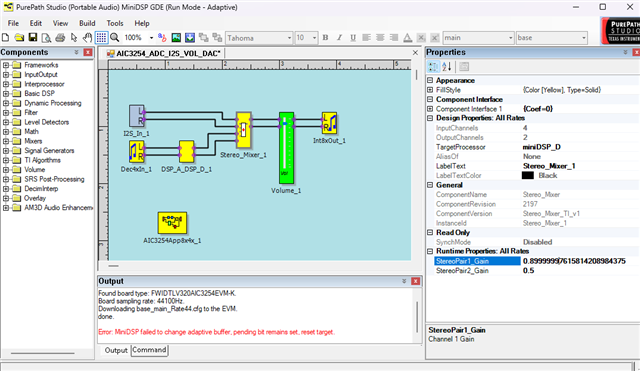The image size is (640, 371).
Task: Click the Categorized view icon in Properties
Action: [x=433, y=67]
